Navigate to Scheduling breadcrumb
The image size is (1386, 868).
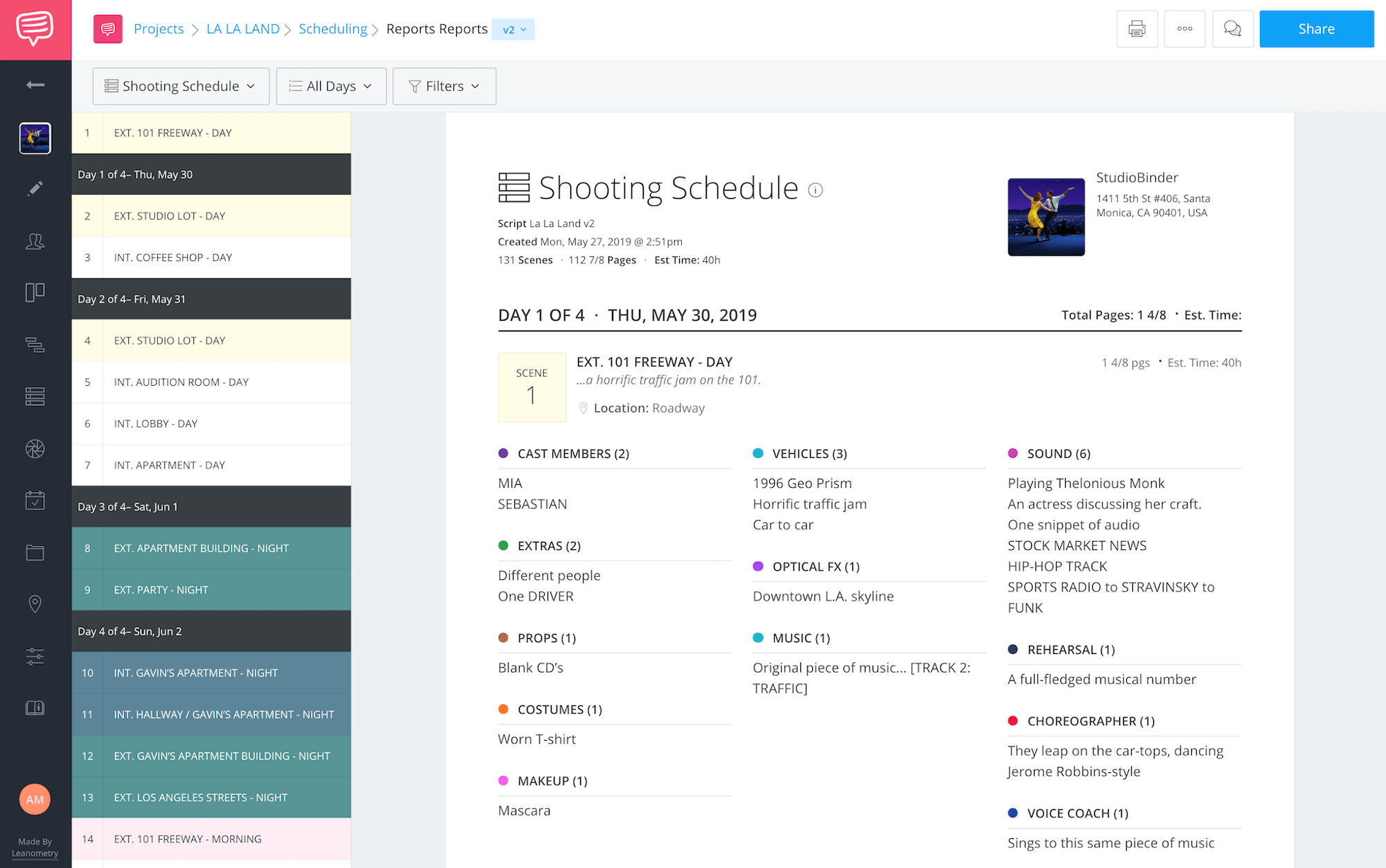point(333,29)
